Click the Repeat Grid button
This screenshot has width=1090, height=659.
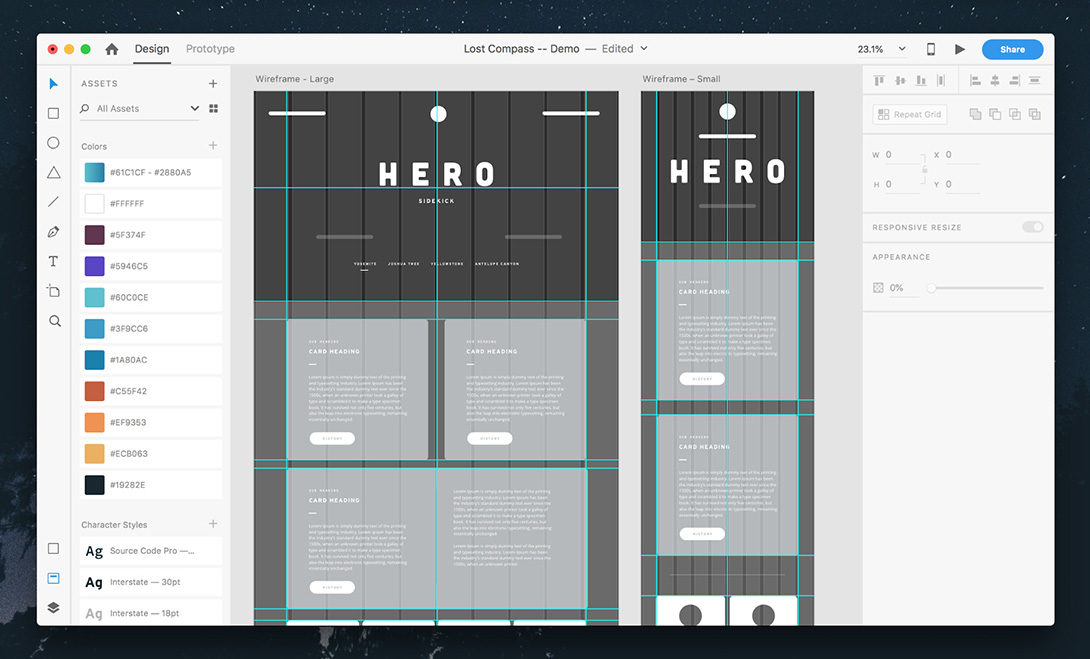tap(909, 115)
